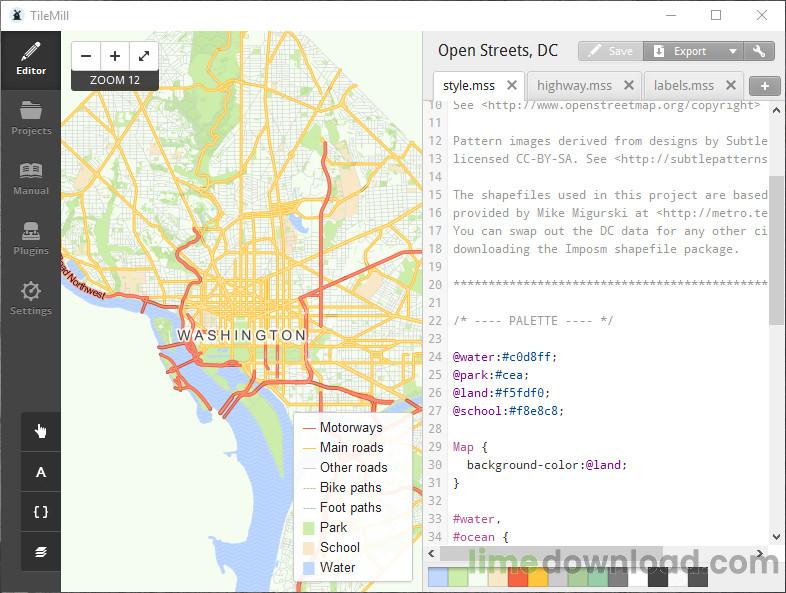This screenshot has height=593, width=786.
Task: Close the style.mss tab
Action: pos(511,85)
